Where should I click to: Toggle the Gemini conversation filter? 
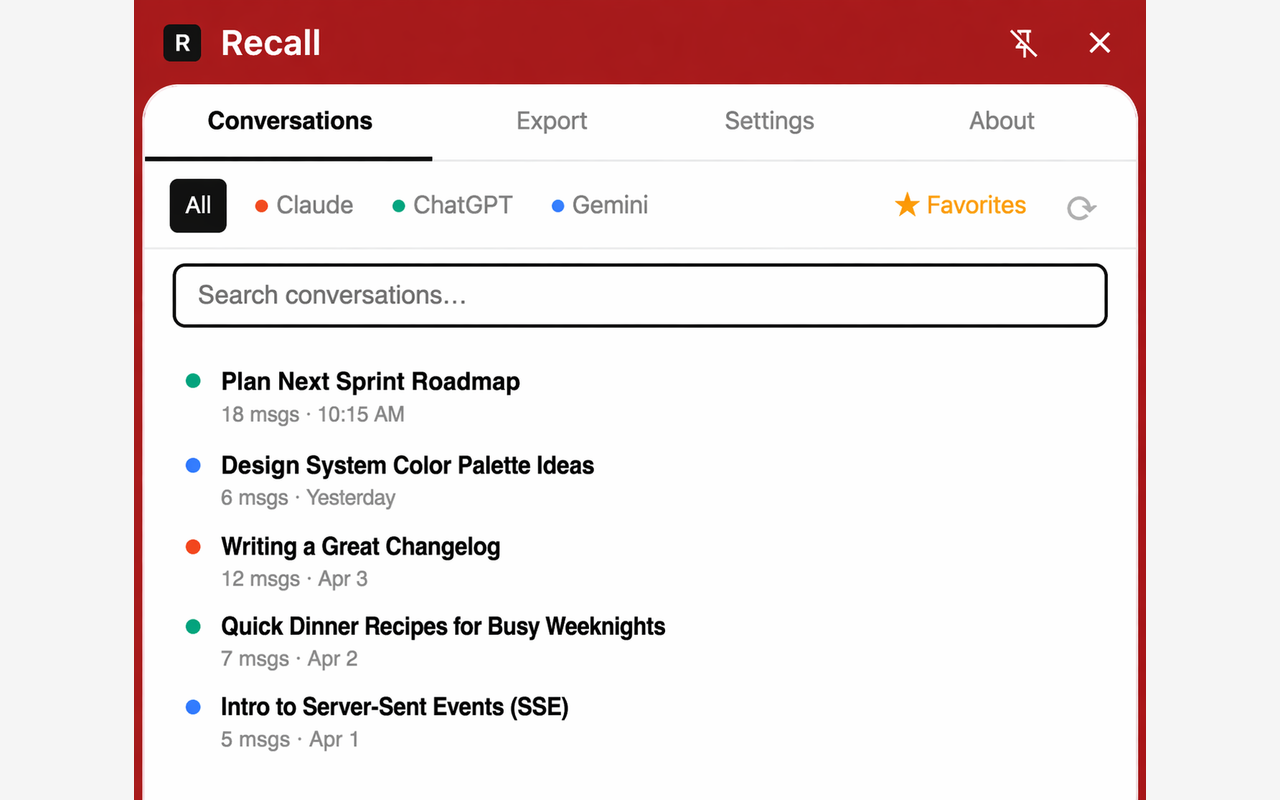pos(598,205)
